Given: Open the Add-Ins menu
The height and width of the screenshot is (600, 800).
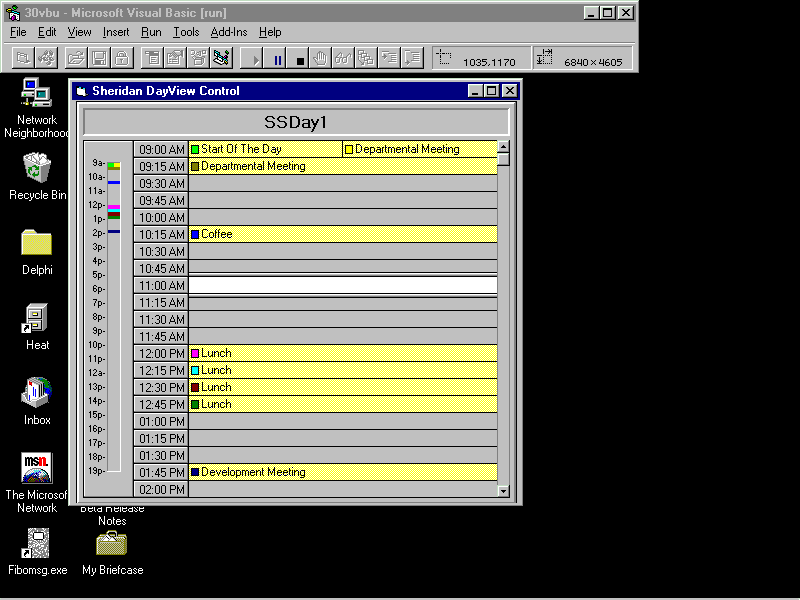Looking at the screenshot, I should pos(228,32).
